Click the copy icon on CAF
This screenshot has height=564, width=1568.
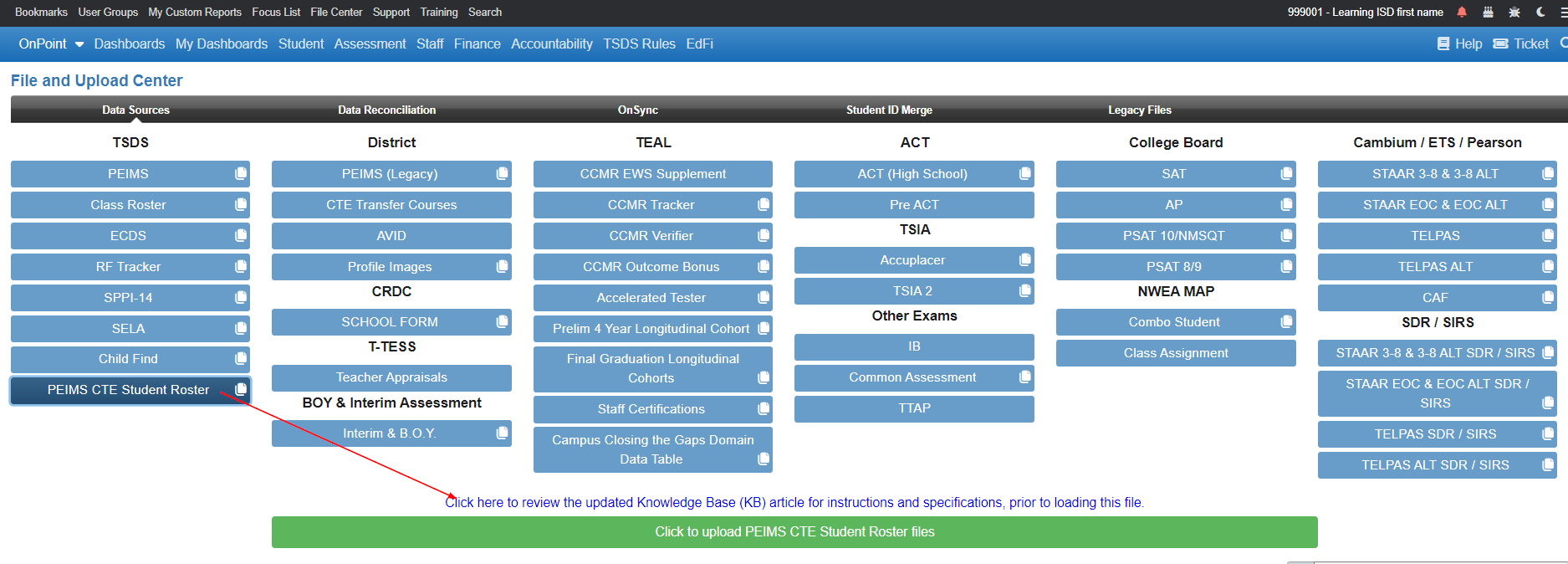tap(1548, 297)
